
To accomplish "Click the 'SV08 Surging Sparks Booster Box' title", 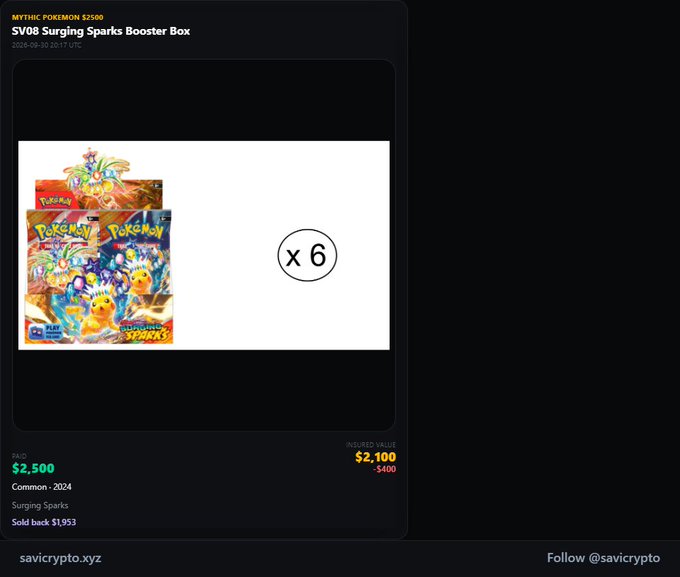I will [x=101, y=31].
